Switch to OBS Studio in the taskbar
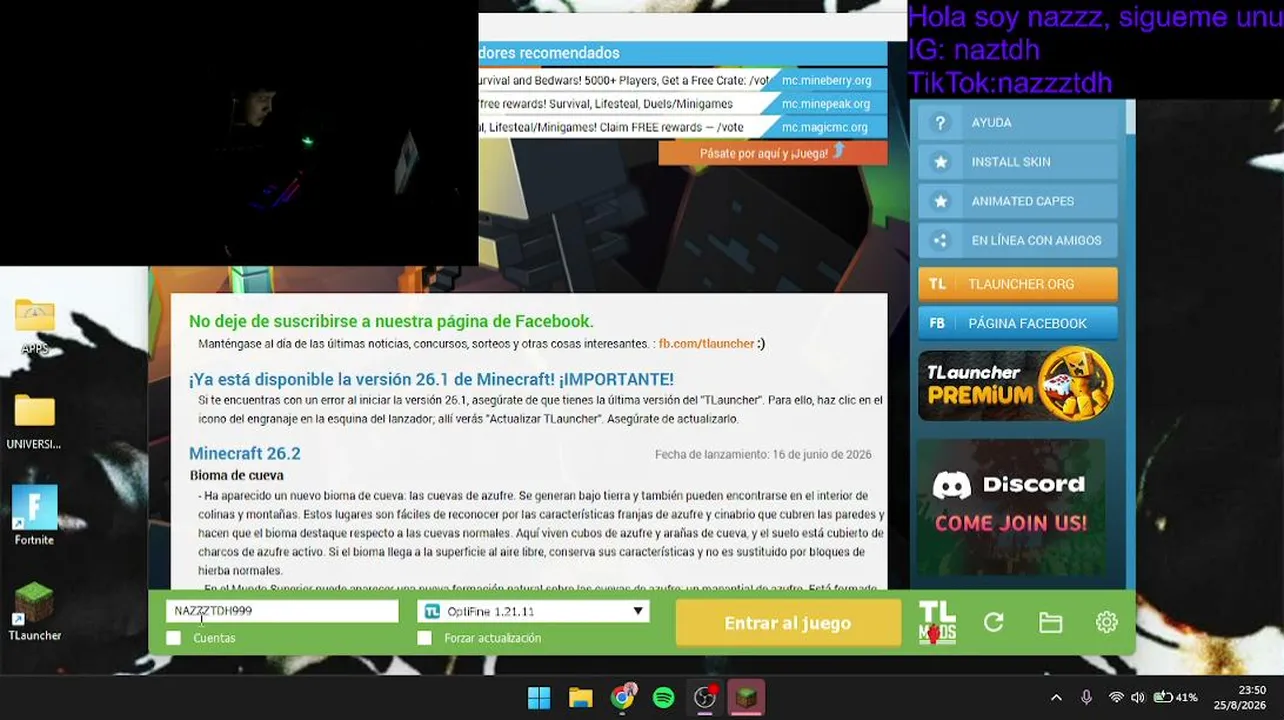The image size is (1284, 720). (705, 697)
